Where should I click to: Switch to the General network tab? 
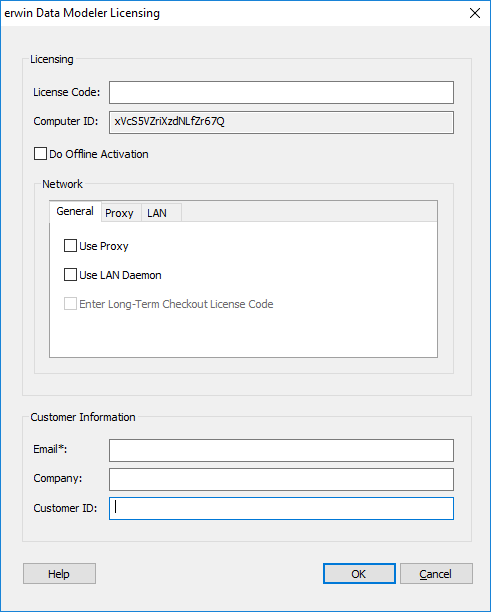click(x=75, y=212)
